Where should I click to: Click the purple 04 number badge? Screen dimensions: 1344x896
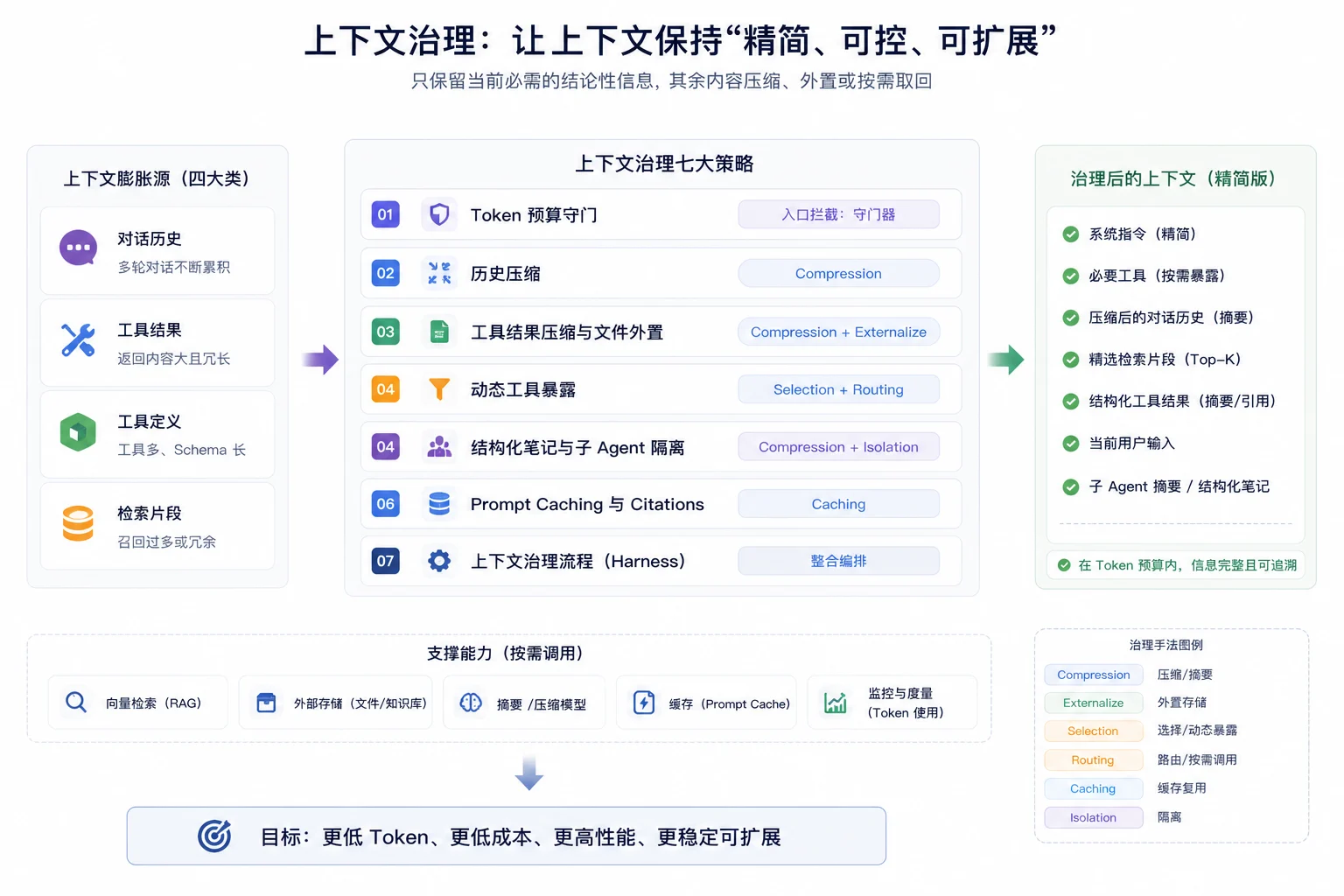(x=385, y=447)
